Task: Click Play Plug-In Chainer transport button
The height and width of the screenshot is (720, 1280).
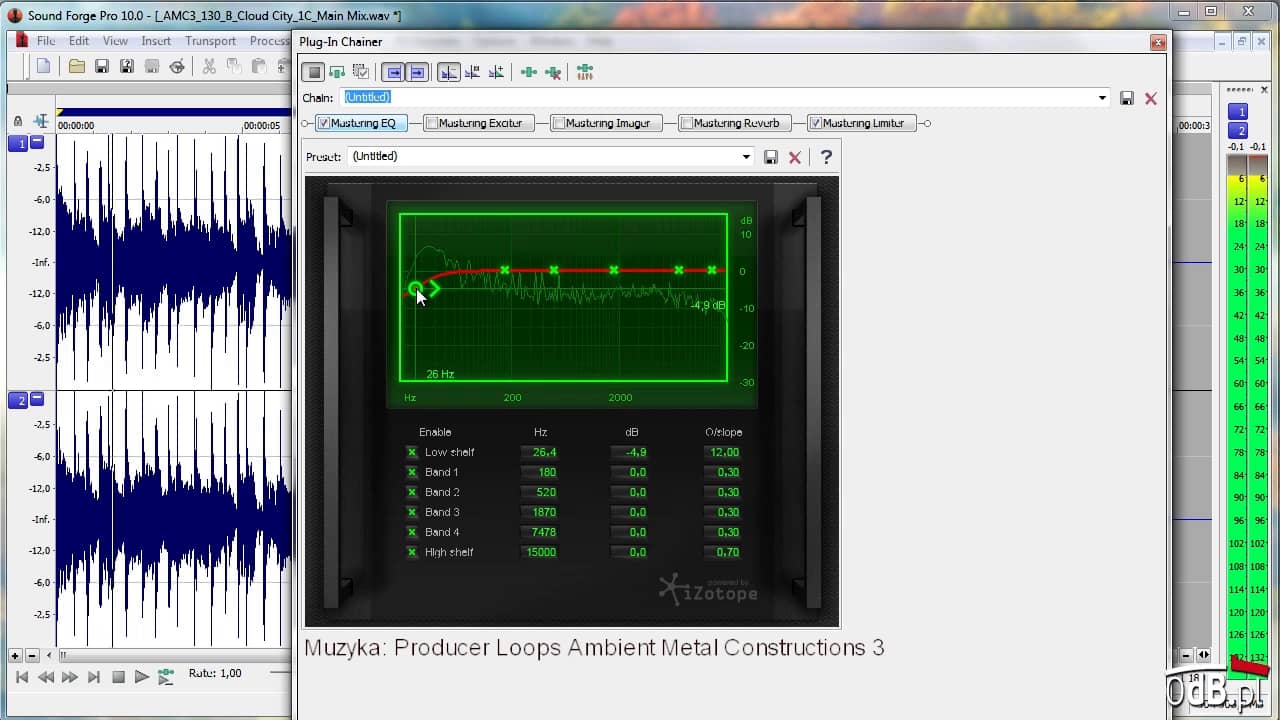Action: (x=166, y=677)
